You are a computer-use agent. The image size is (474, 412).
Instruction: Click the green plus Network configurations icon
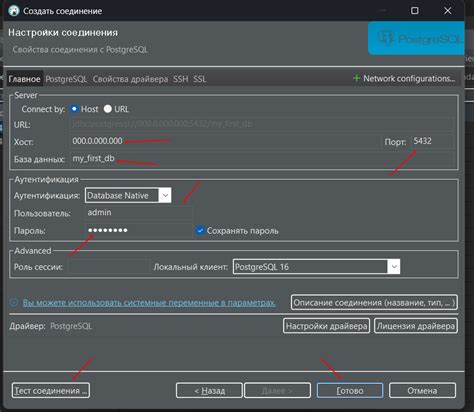click(356, 78)
